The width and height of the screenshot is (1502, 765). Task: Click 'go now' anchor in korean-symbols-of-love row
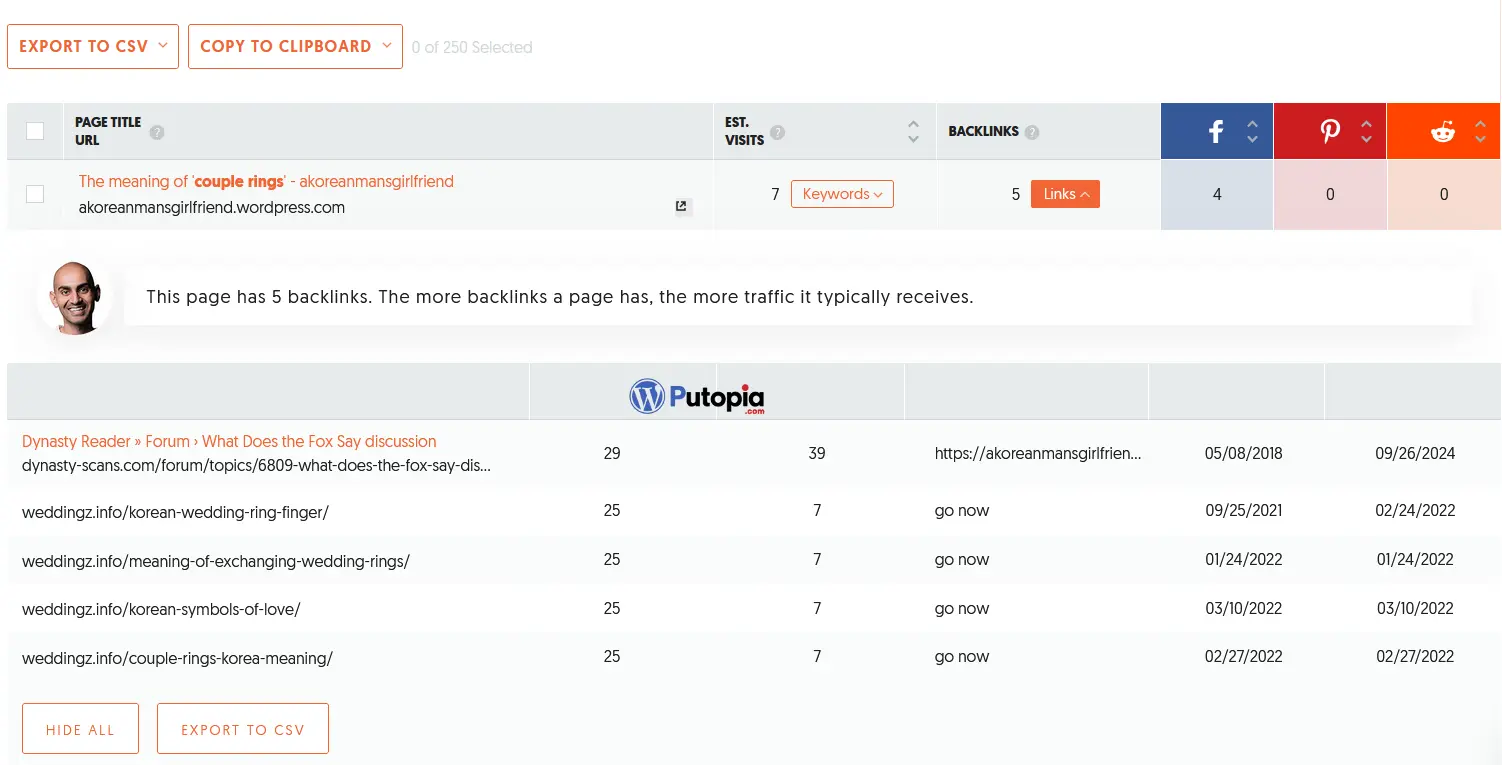click(962, 608)
